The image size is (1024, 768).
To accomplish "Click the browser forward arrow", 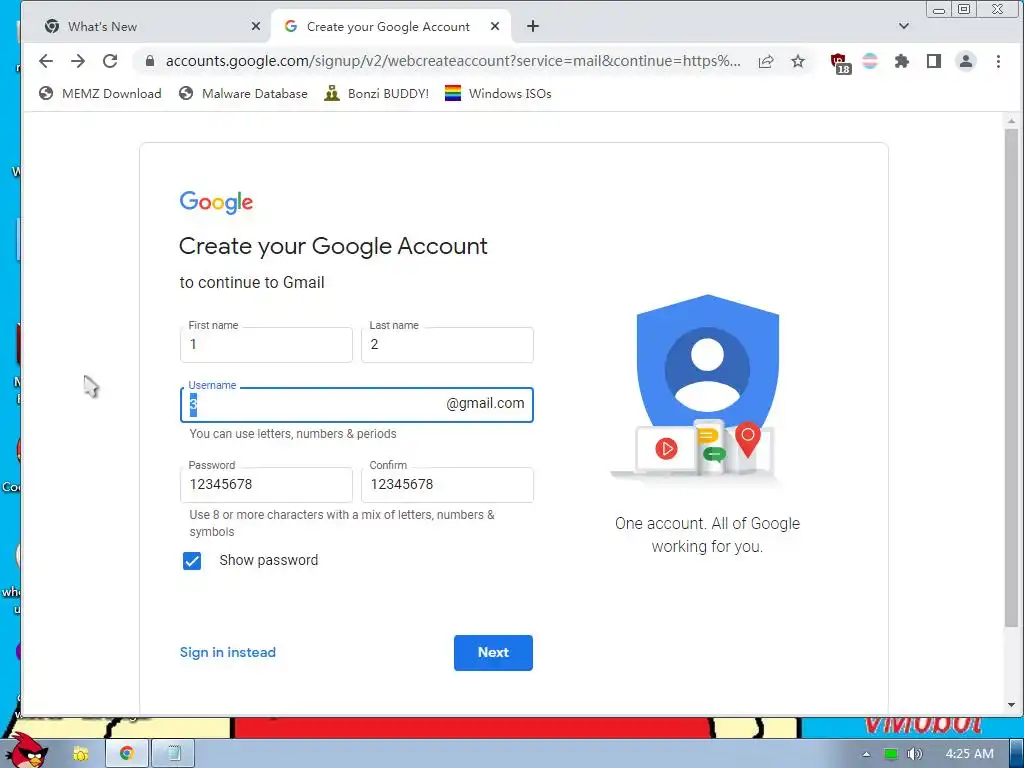I will (x=78, y=61).
